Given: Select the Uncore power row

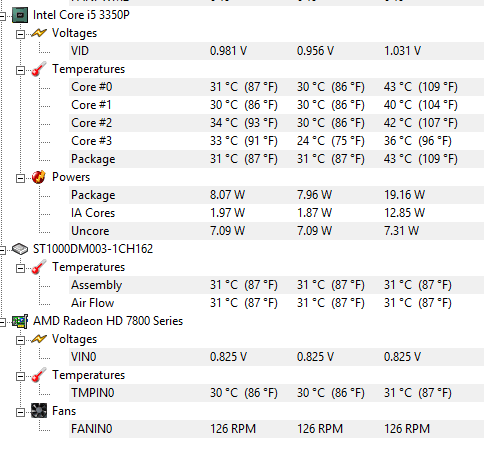Looking at the screenshot, I should [276, 231].
